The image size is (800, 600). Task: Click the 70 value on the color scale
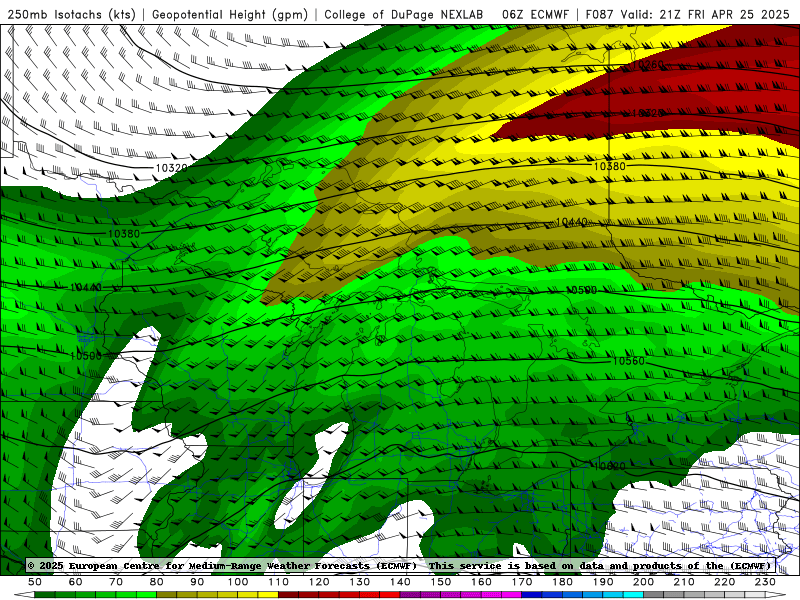pyautogui.click(x=116, y=582)
